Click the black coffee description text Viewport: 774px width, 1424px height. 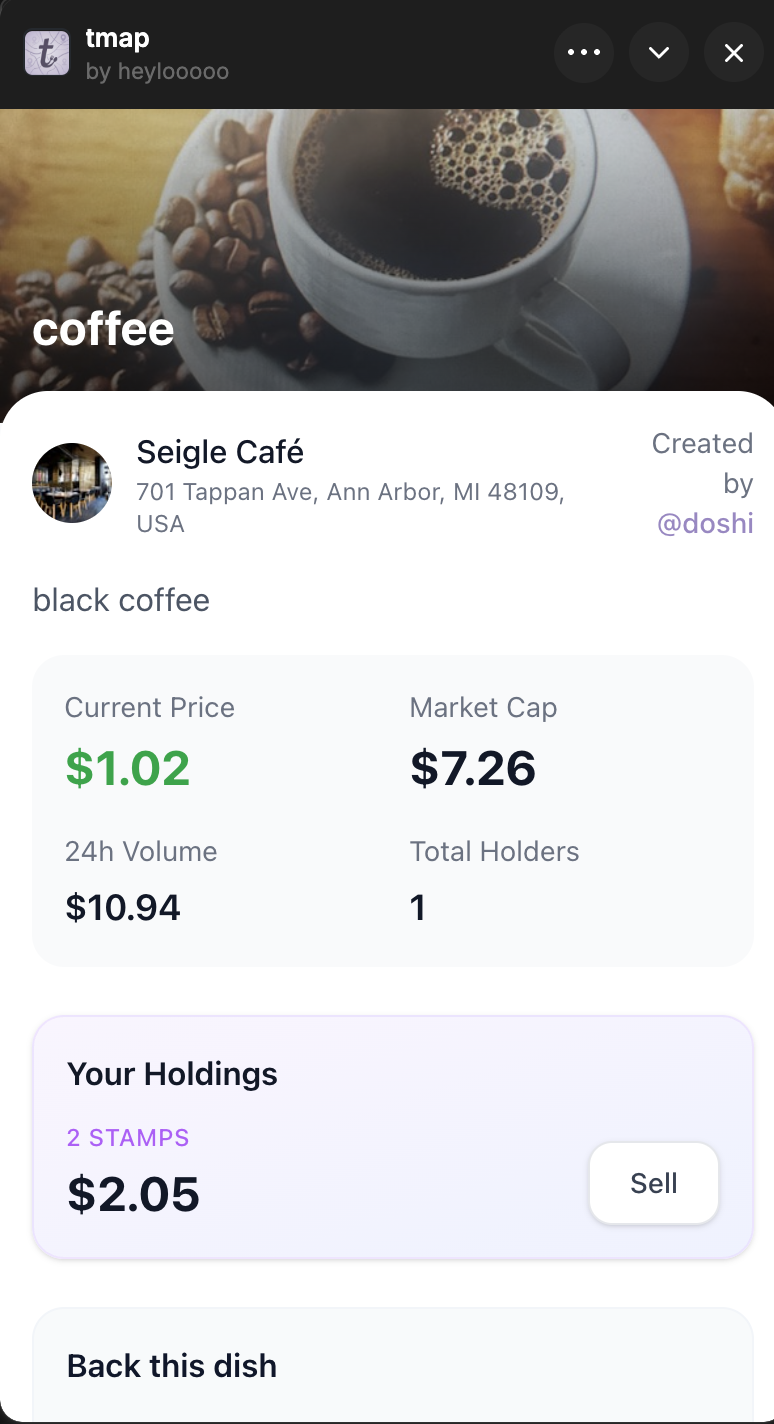pyautogui.click(x=121, y=600)
